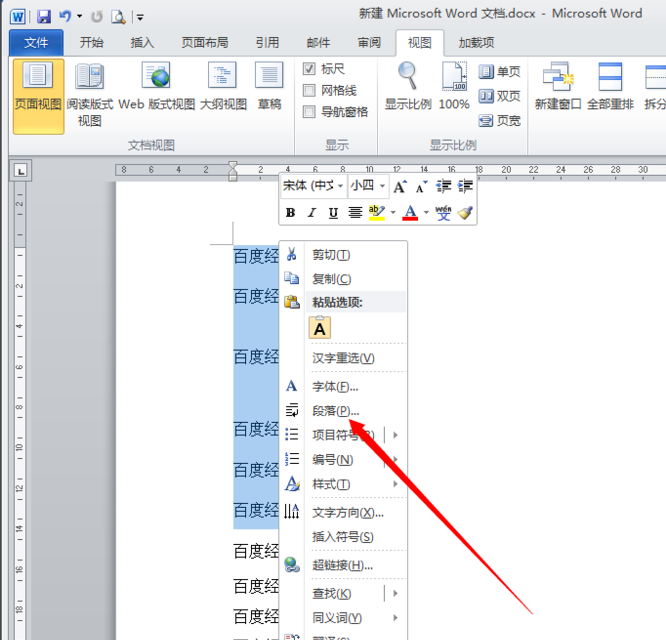Screen dimensions: 666x640
Task: Open the Zoom dialog (显示比例) magnifier
Action: 408,87
